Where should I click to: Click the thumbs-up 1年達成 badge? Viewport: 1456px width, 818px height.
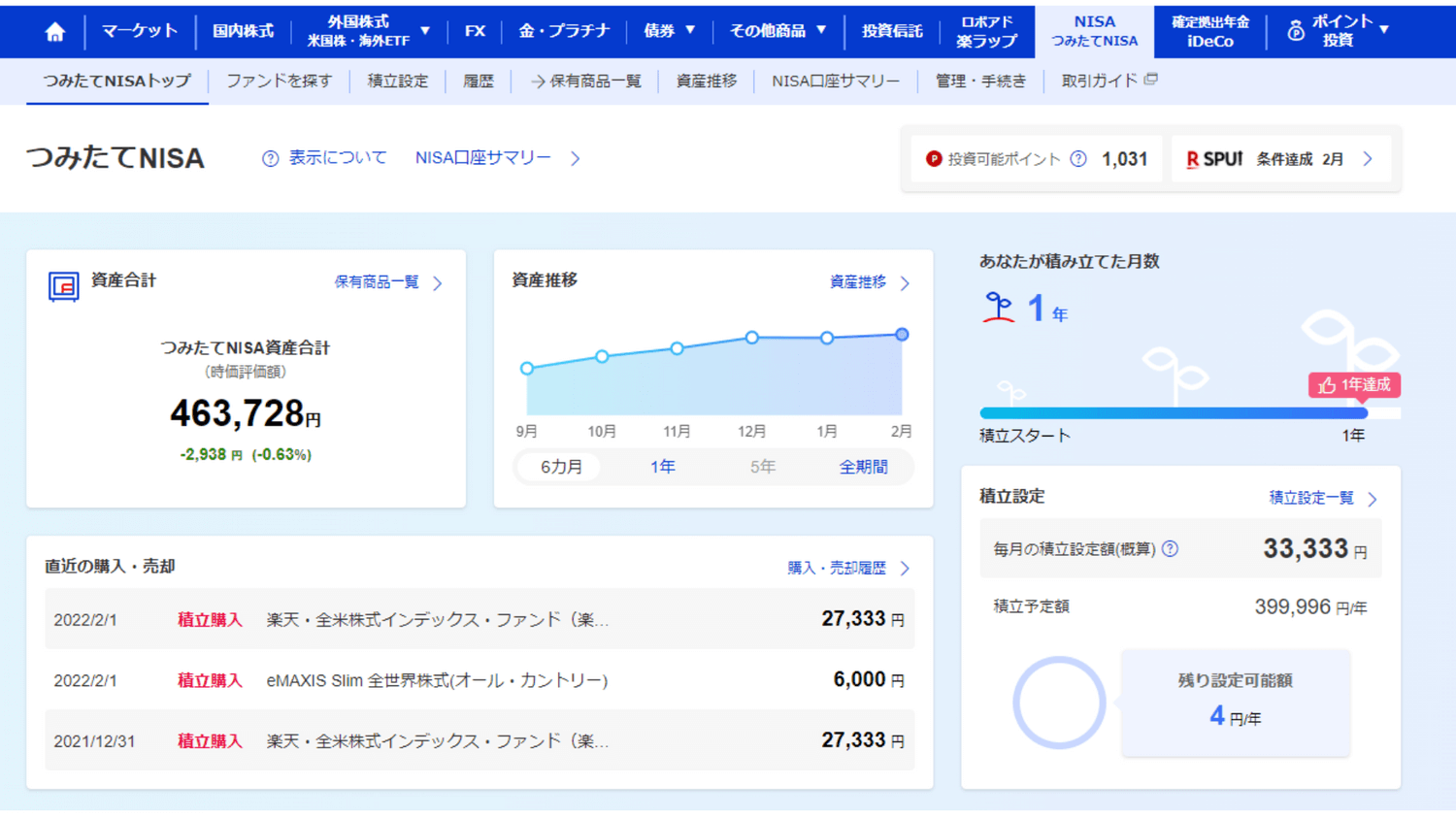pyautogui.click(x=1354, y=385)
